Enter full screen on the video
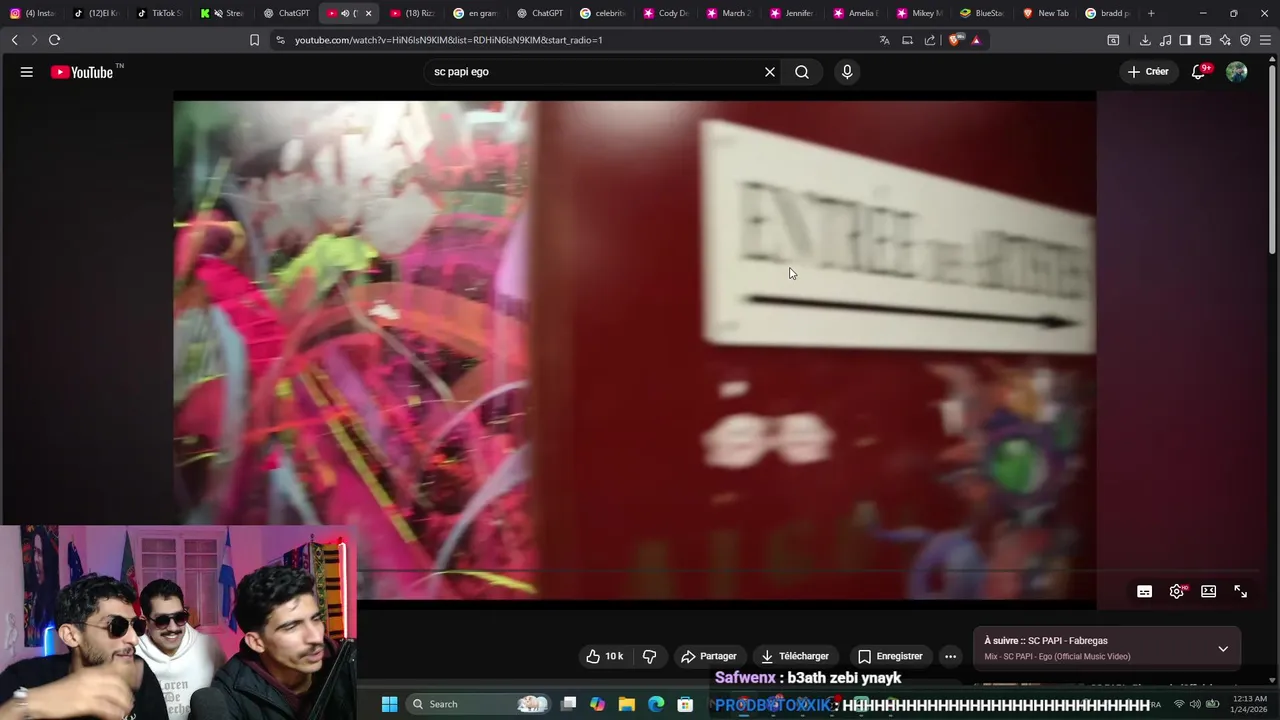Image resolution: width=1280 pixels, height=720 pixels. tap(1241, 592)
